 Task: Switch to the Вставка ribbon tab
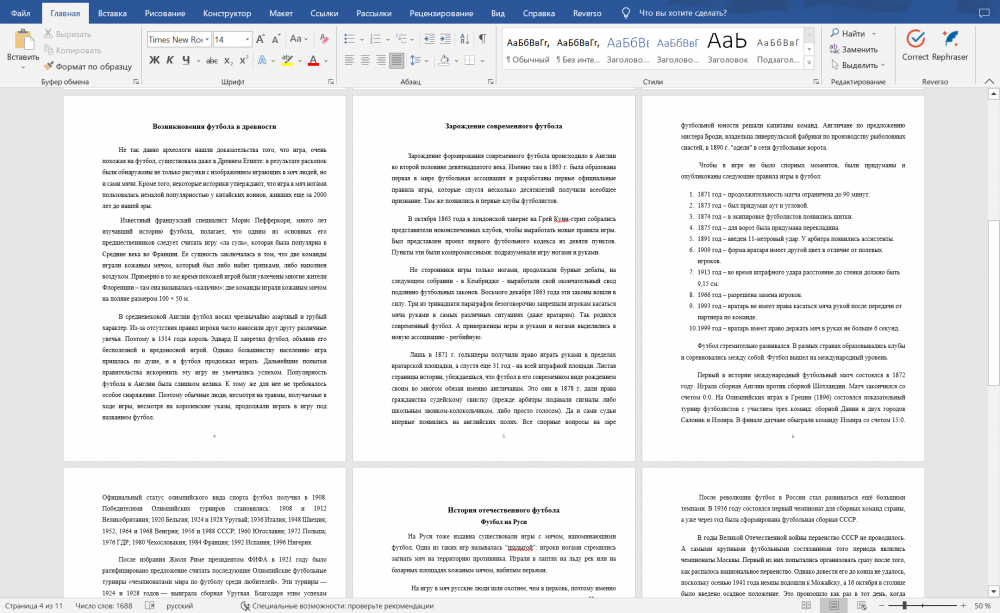click(x=112, y=13)
